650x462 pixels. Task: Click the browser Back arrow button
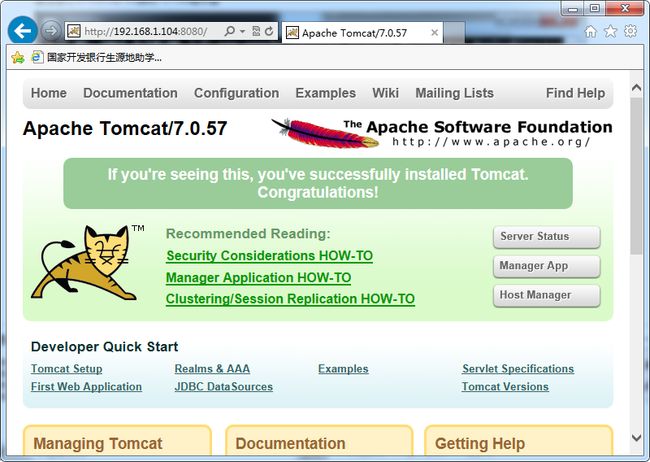(22, 30)
